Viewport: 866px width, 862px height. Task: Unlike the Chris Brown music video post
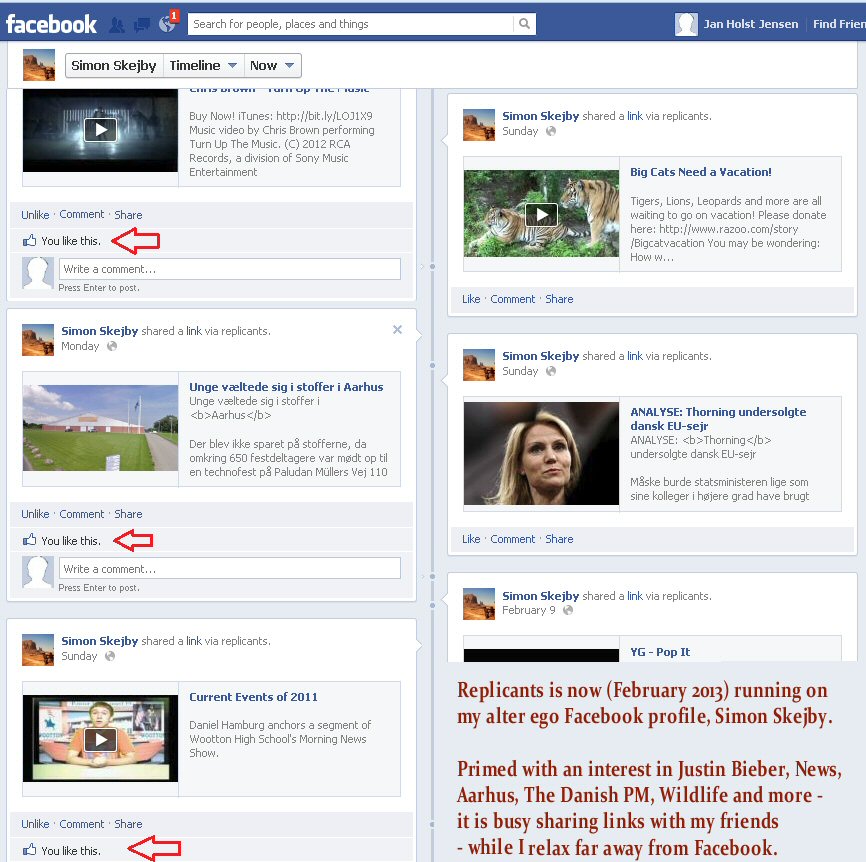click(34, 214)
